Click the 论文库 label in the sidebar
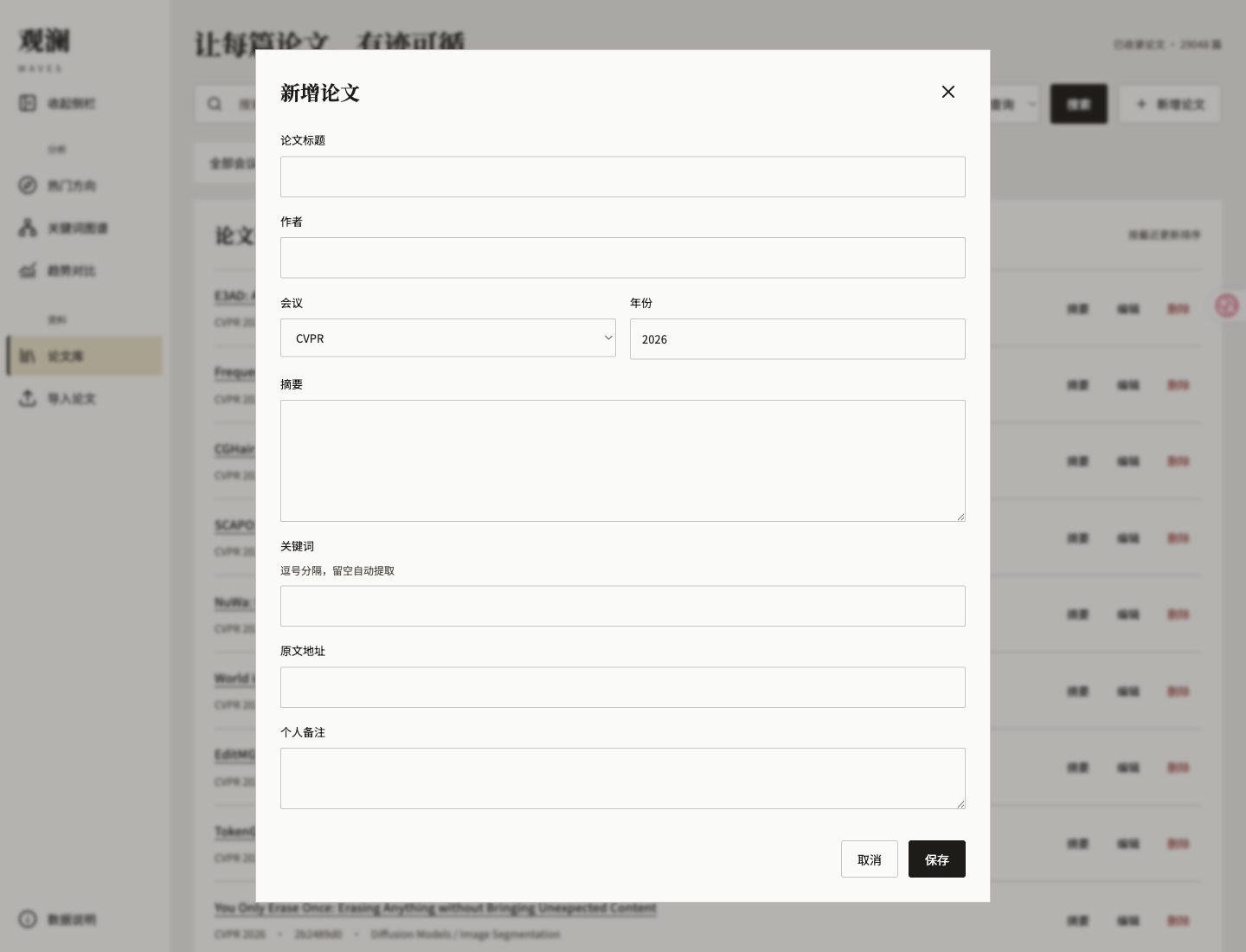 point(66,356)
